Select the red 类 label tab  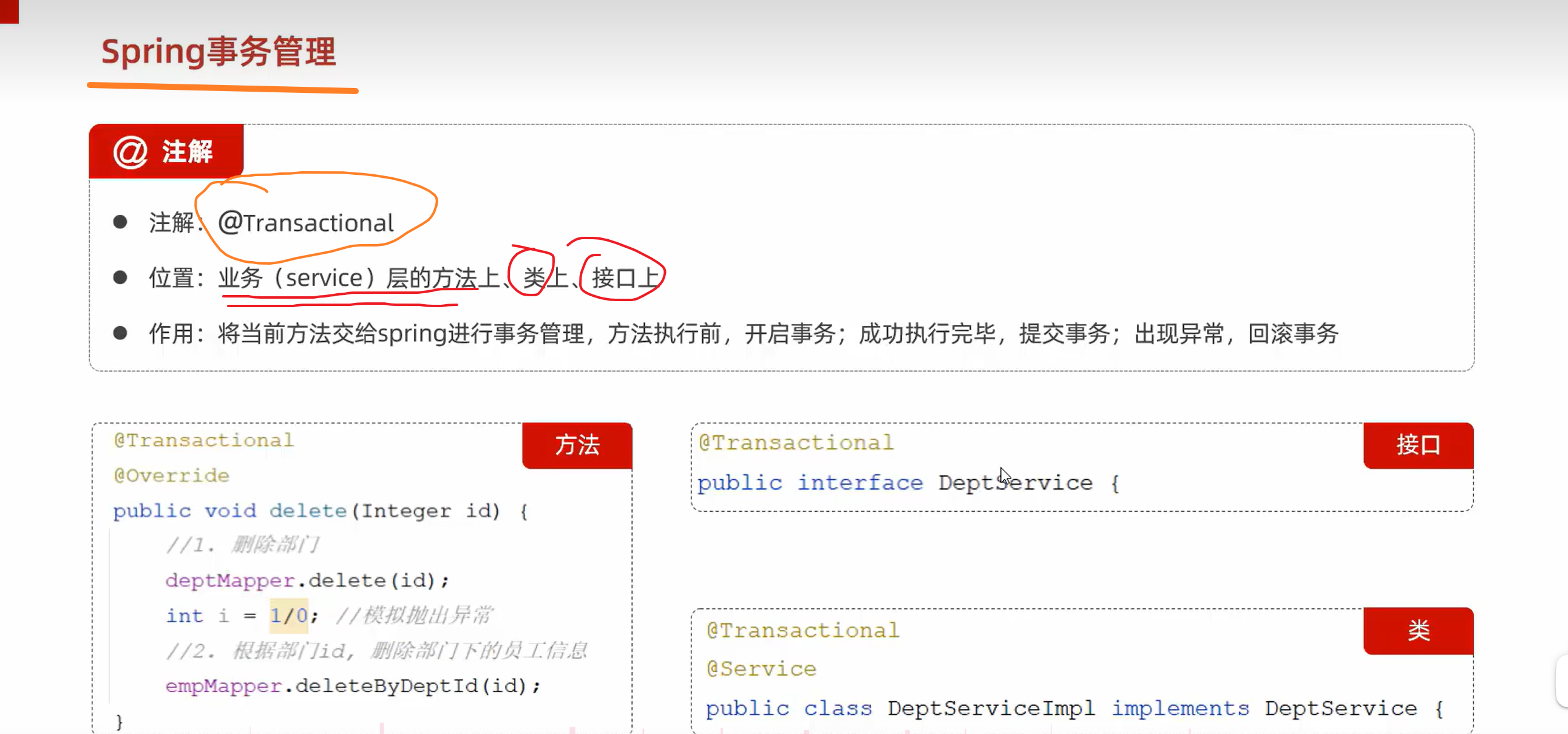tap(1417, 631)
